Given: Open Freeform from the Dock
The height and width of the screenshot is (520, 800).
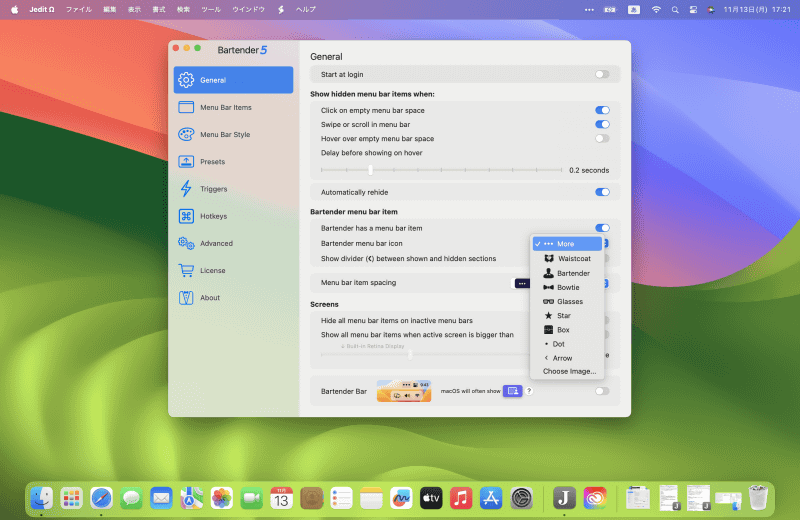Looking at the screenshot, I should point(401,498).
